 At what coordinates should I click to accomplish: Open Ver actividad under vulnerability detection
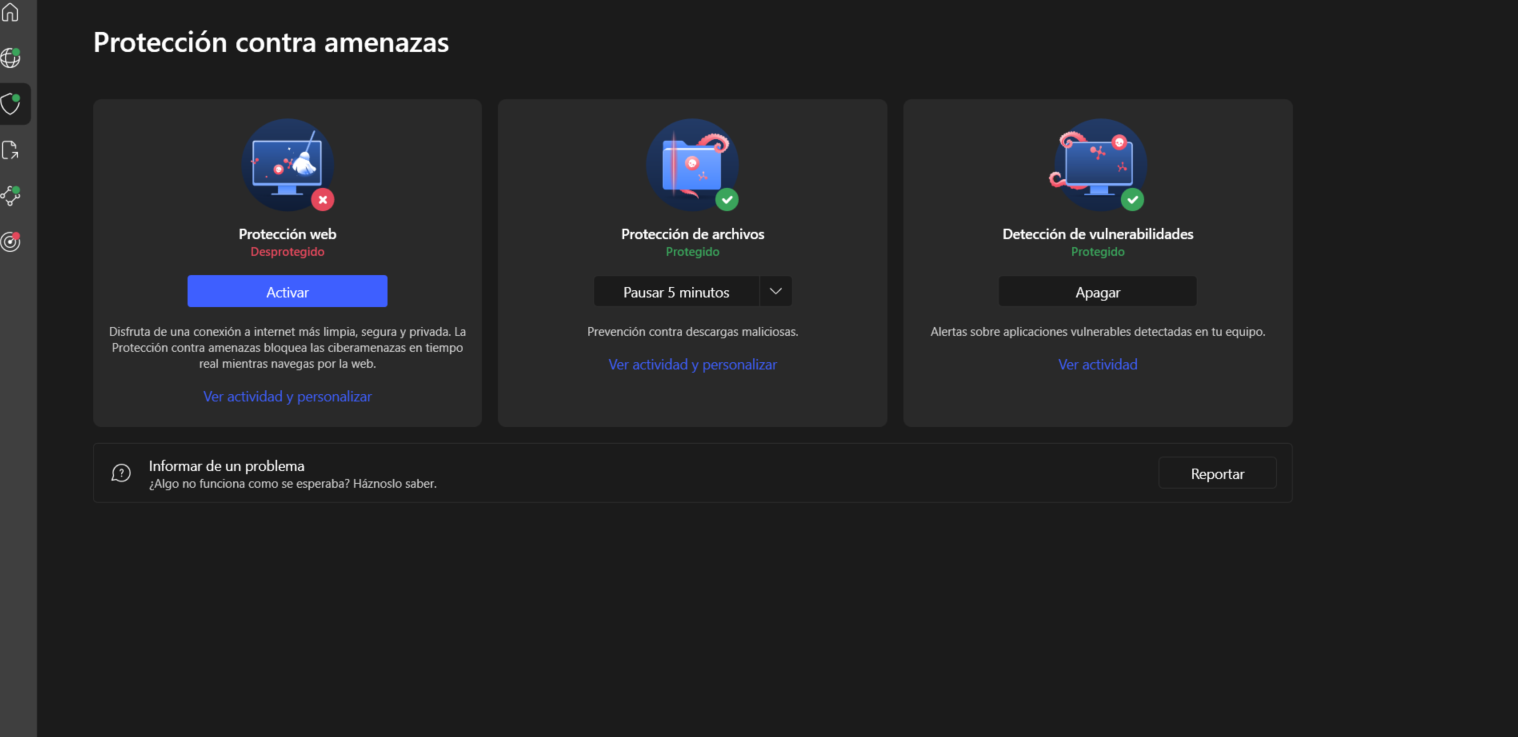(x=1097, y=365)
